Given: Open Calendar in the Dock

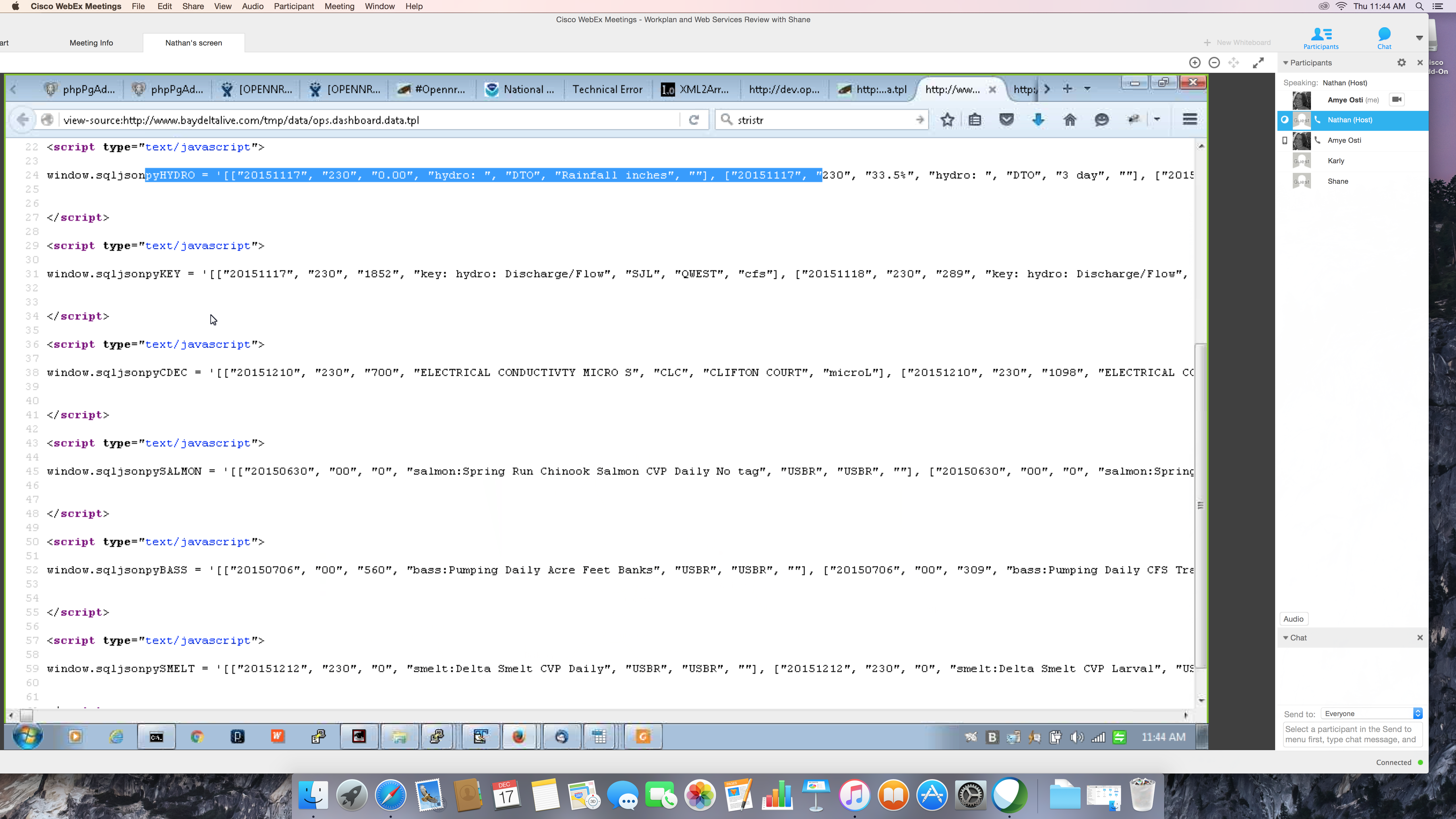Looking at the screenshot, I should click(x=506, y=795).
